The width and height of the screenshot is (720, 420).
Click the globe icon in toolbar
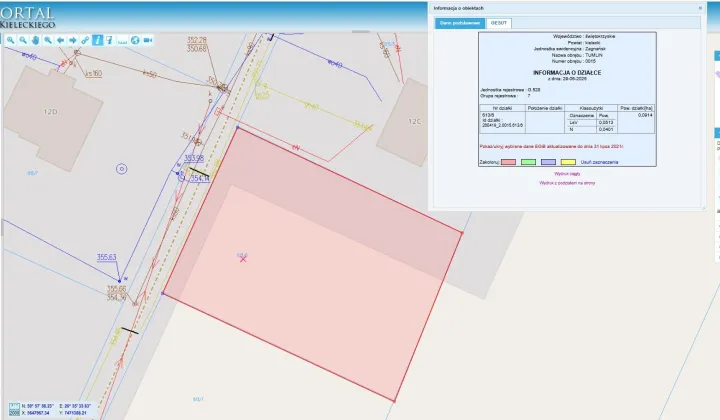[135, 40]
